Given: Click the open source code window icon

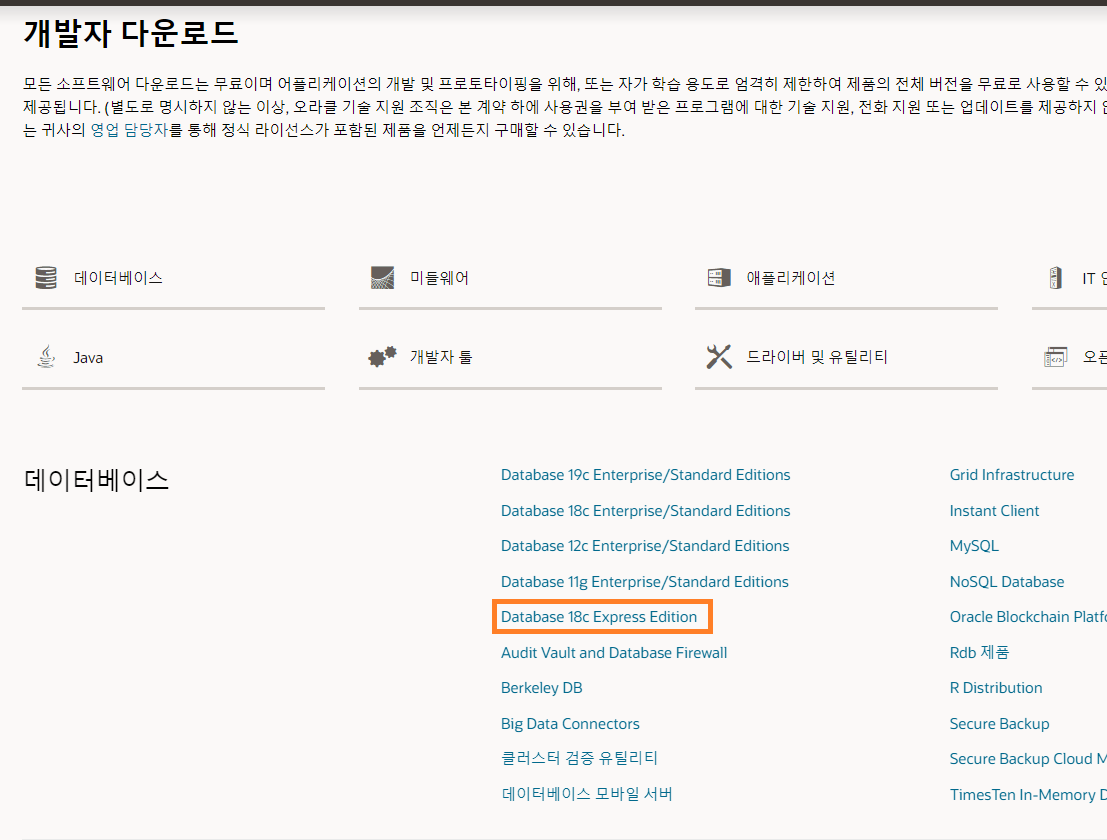Looking at the screenshot, I should pyautogui.click(x=1055, y=357).
